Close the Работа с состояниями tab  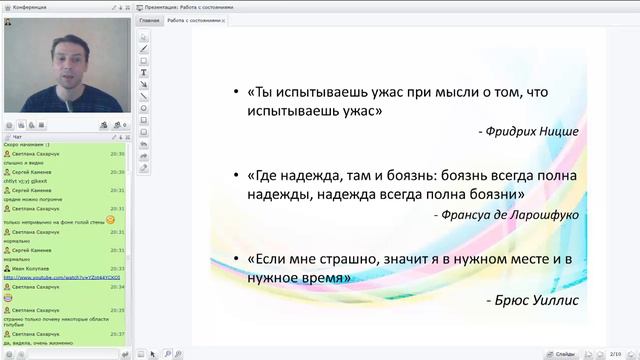click(x=224, y=21)
